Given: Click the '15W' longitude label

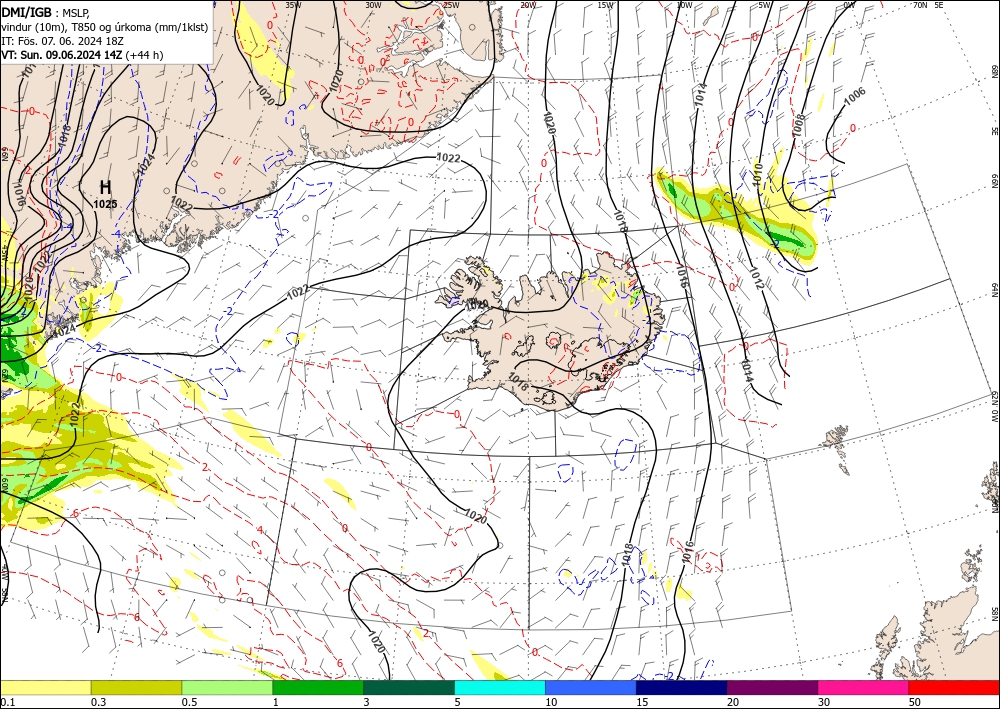Looking at the screenshot, I should [x=606, y=5].
